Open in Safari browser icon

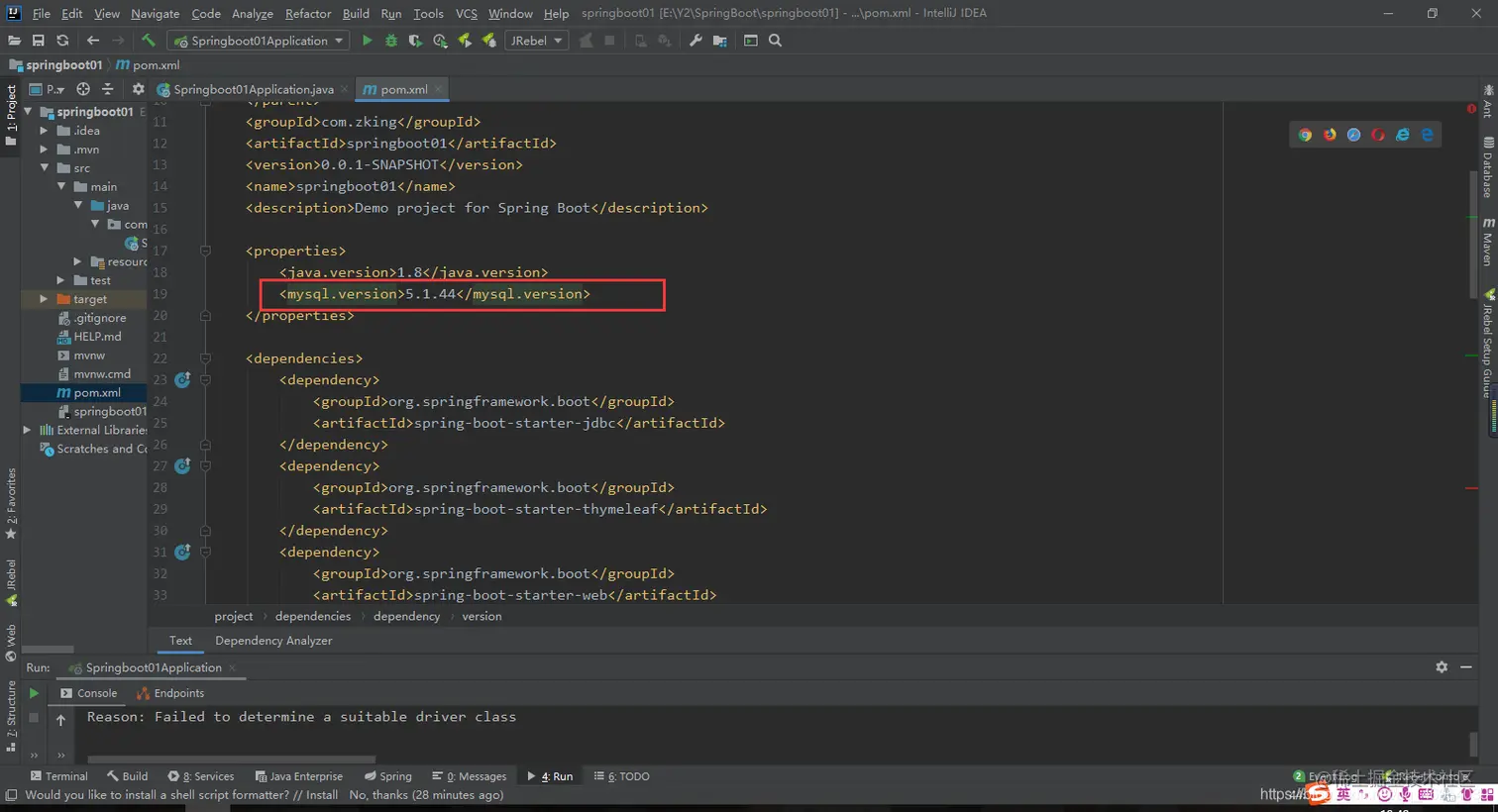[1353, 135]
